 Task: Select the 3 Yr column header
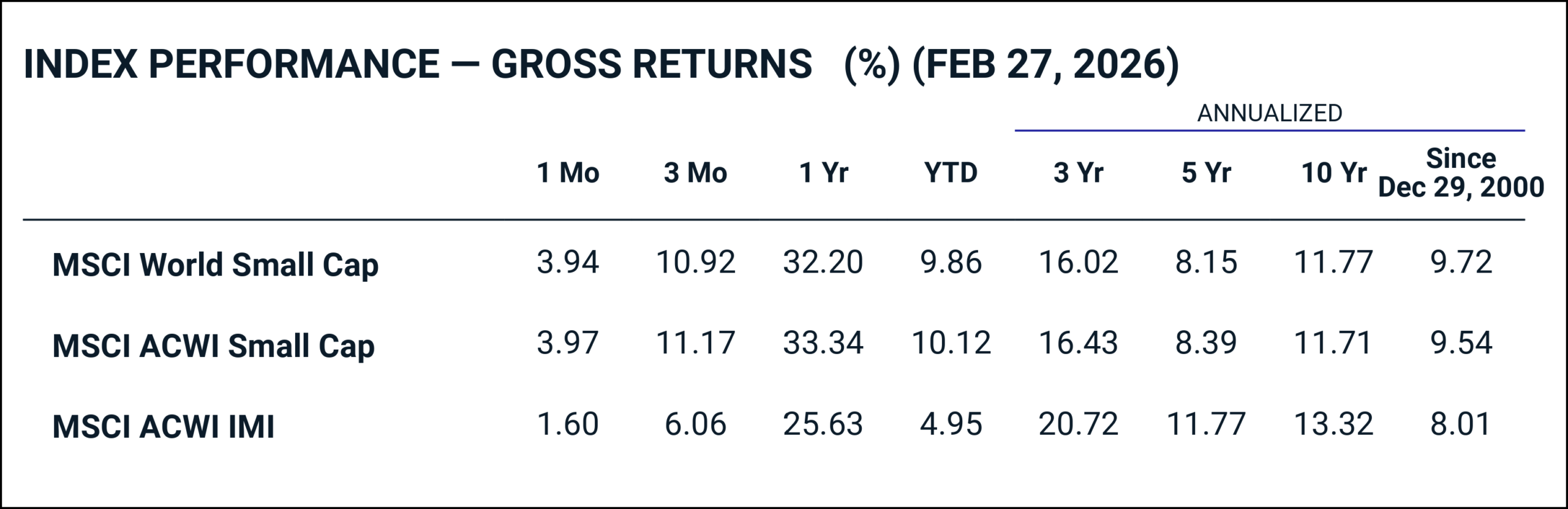pos(1078,173)
